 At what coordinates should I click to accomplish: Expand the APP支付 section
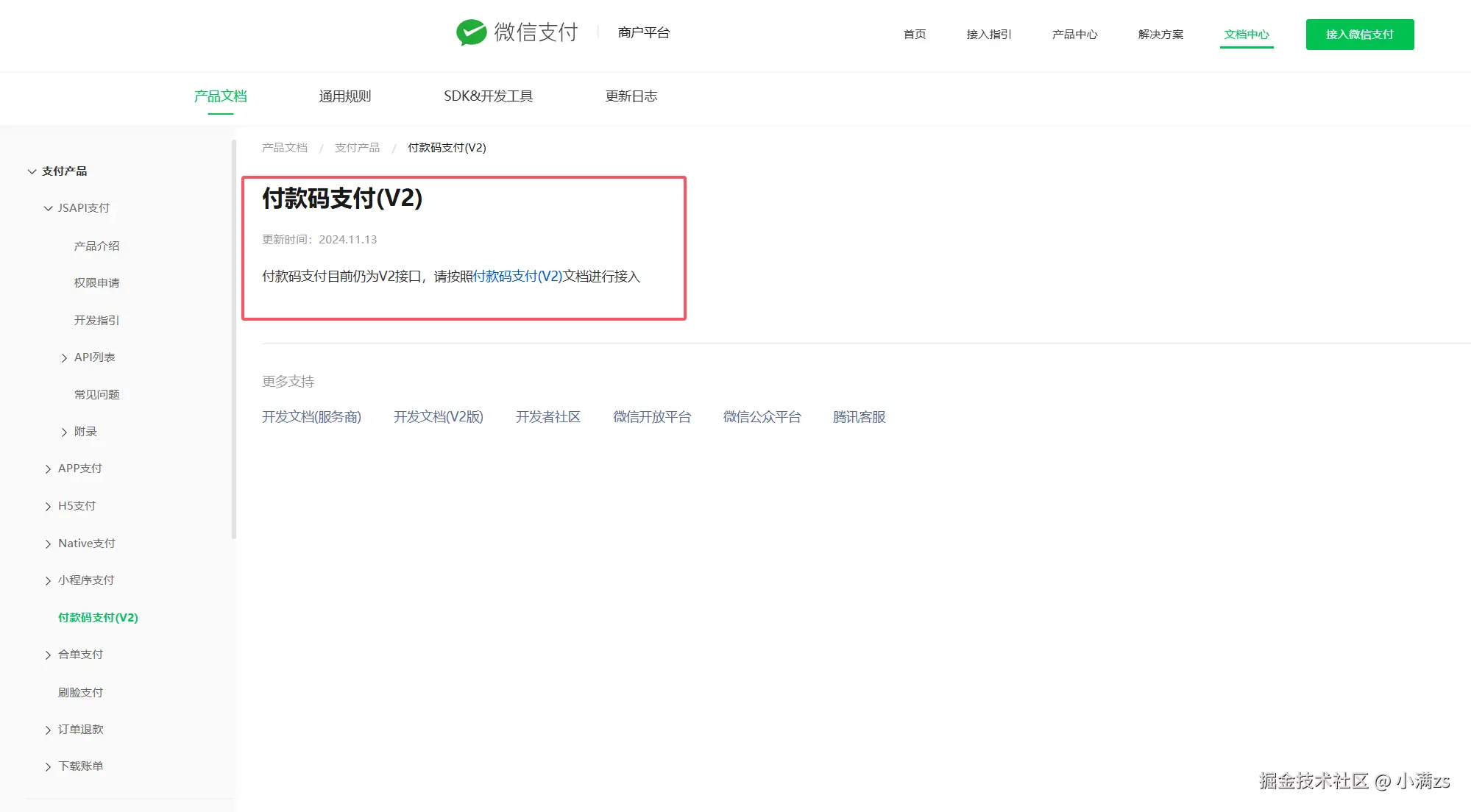48,469
